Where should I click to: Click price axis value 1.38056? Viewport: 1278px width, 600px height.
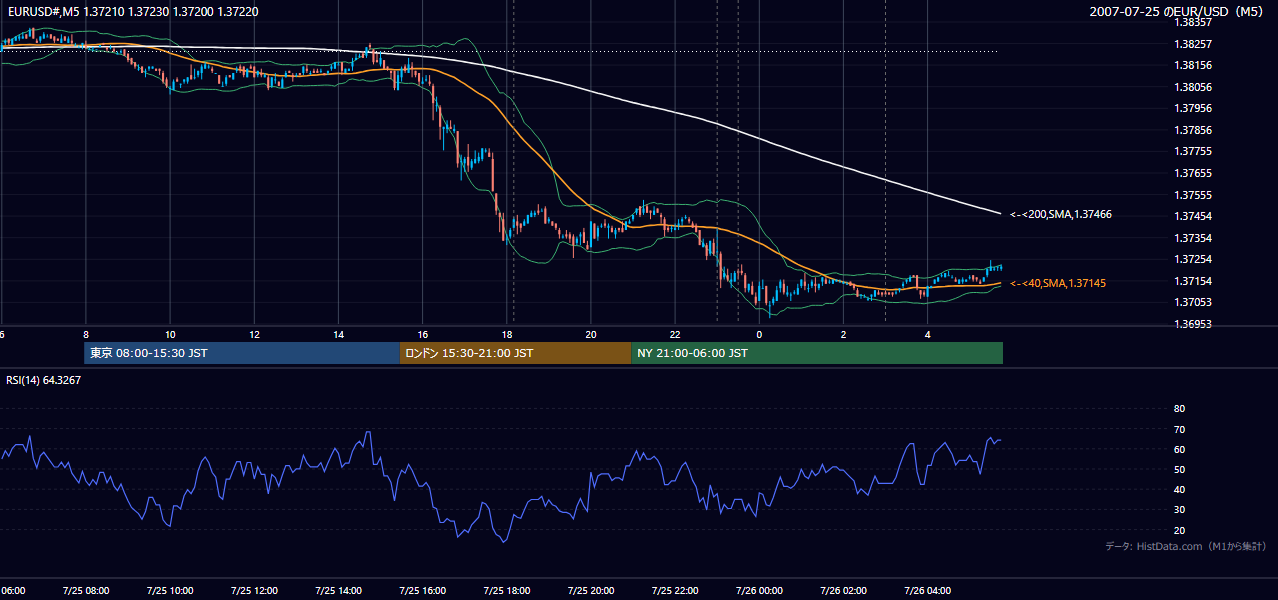[1193, 87]
